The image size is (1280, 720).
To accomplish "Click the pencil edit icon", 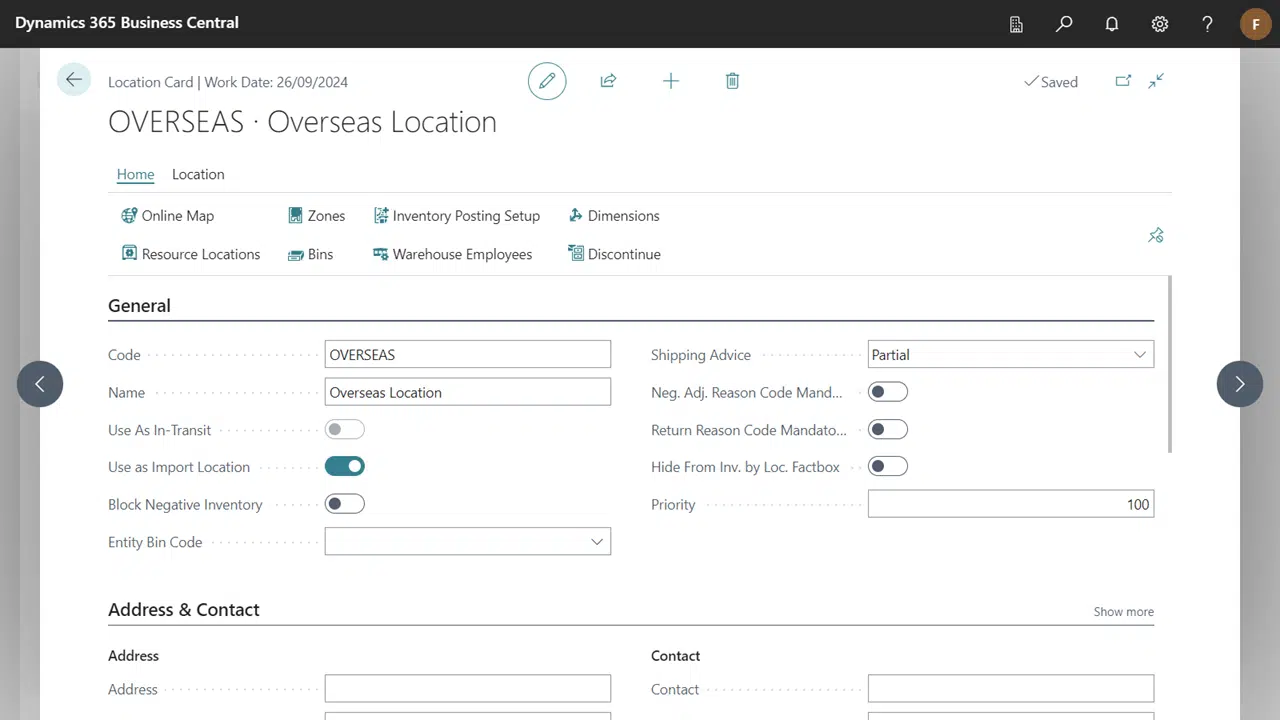I will tap(547, 81).
